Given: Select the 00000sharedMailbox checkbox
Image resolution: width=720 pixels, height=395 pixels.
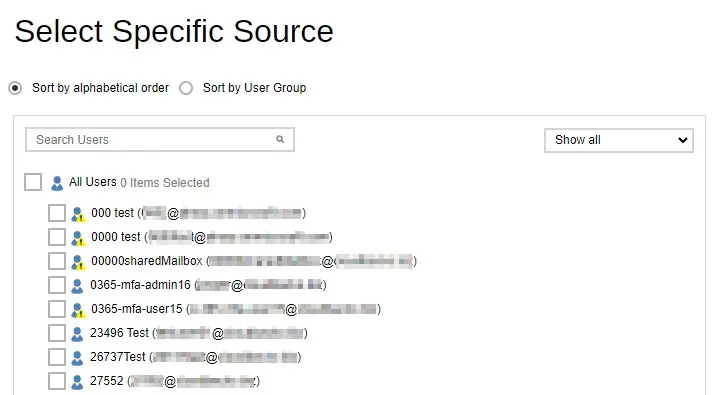Looking at the screenshot, I should (57, 261).
